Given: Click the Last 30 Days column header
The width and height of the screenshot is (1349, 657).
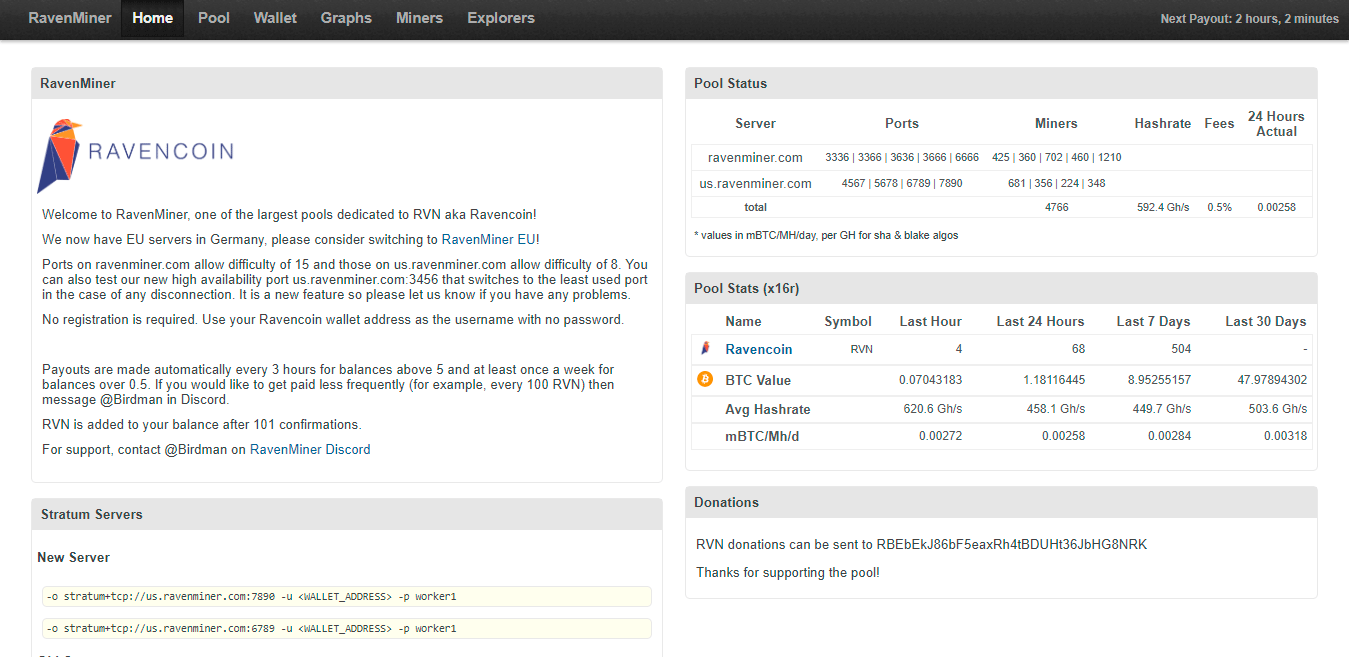Looking at the screenshot, I should coord(1266,321).
